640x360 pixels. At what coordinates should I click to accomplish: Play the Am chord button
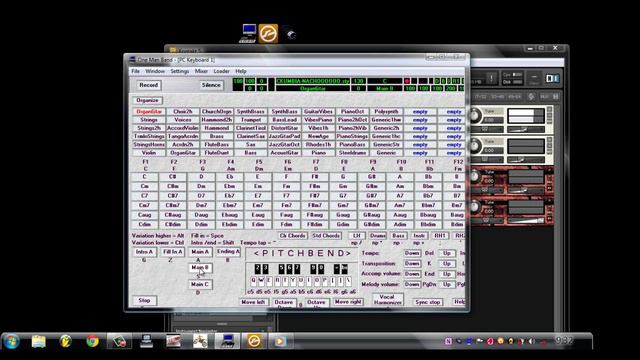coord(400,186)
